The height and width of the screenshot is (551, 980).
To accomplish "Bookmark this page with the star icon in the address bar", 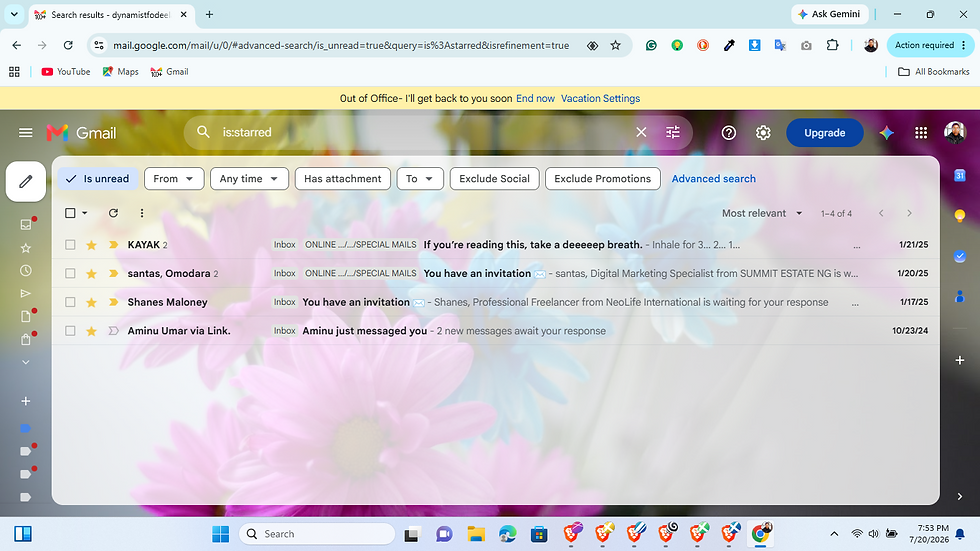I will pos(616,45).
